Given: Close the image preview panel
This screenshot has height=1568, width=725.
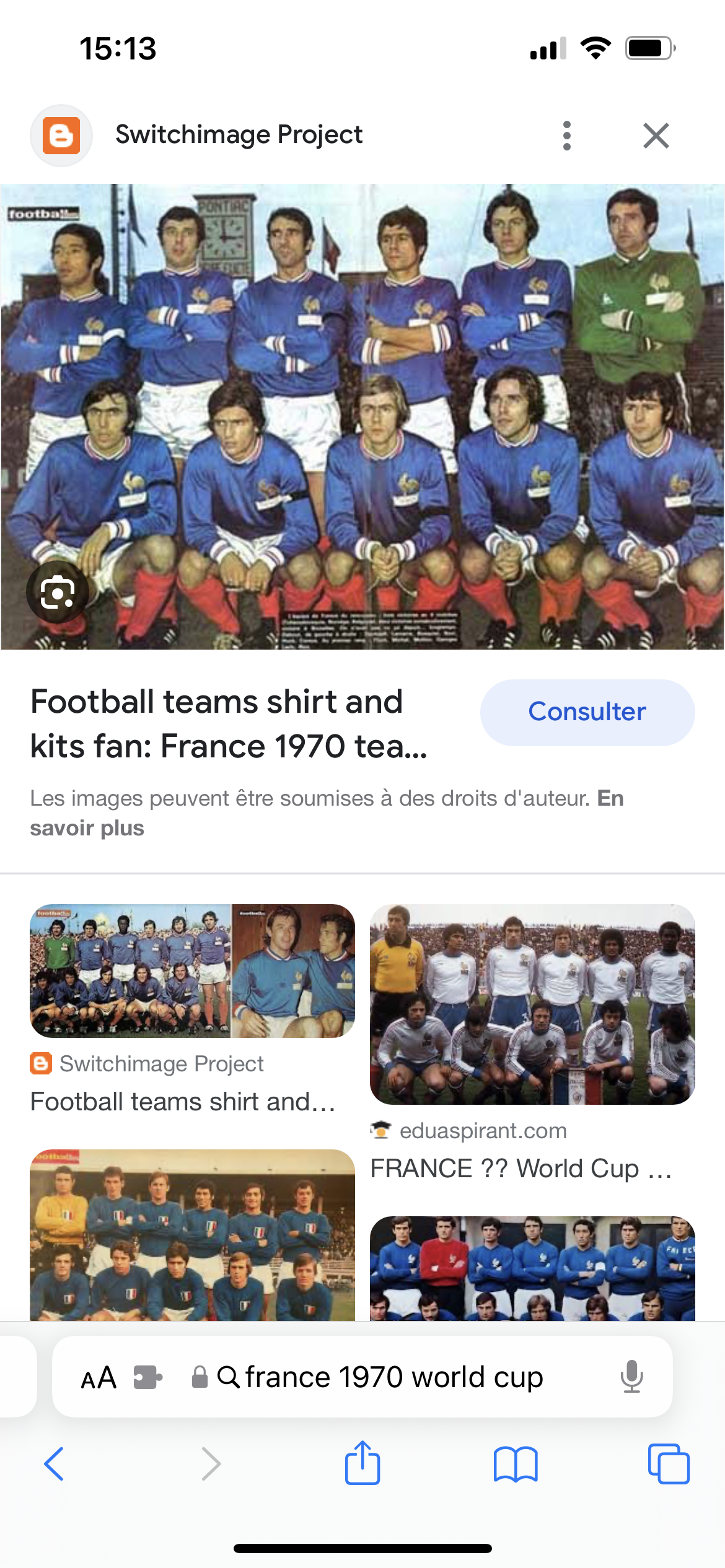Looking at the screenshot, I should point(656,136).
